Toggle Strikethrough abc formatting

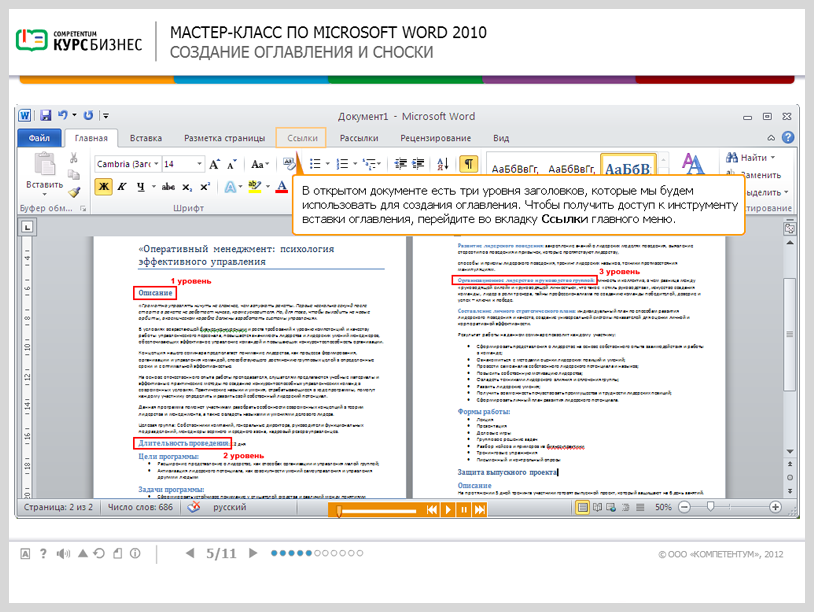[168, 187]
